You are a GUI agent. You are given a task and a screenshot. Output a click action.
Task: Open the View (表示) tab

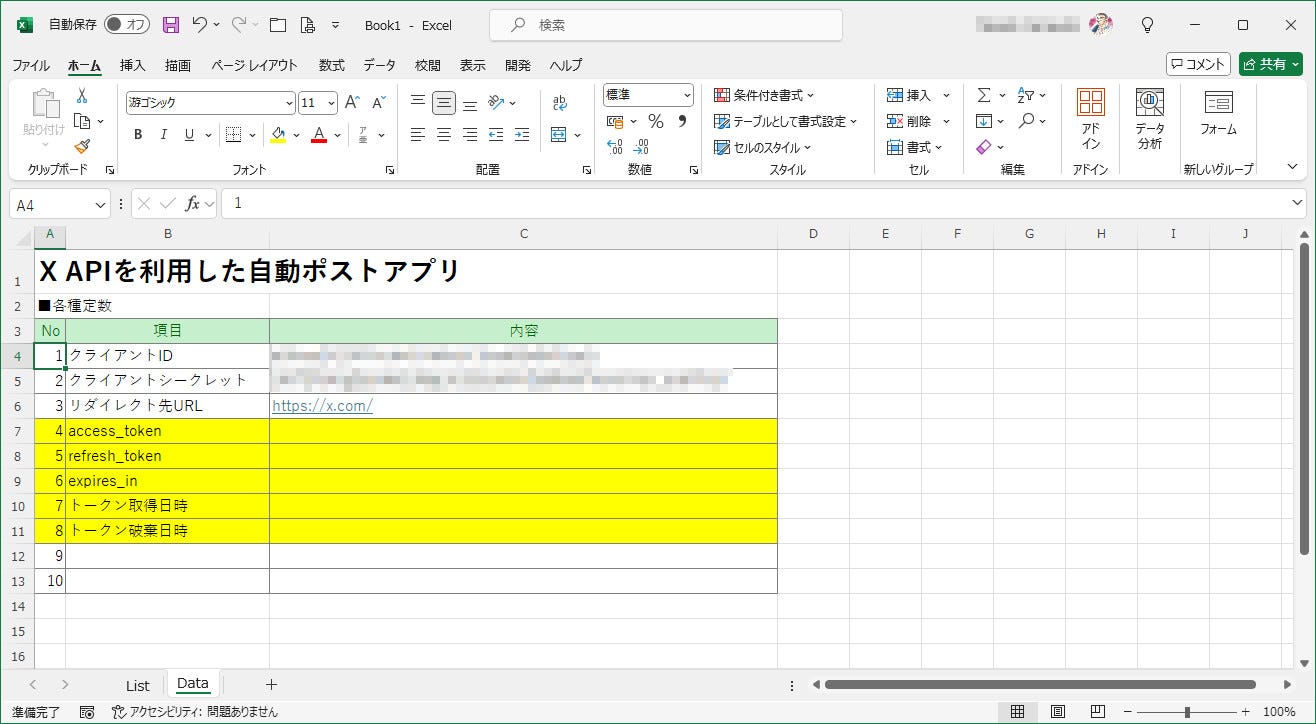pos(473,65)
